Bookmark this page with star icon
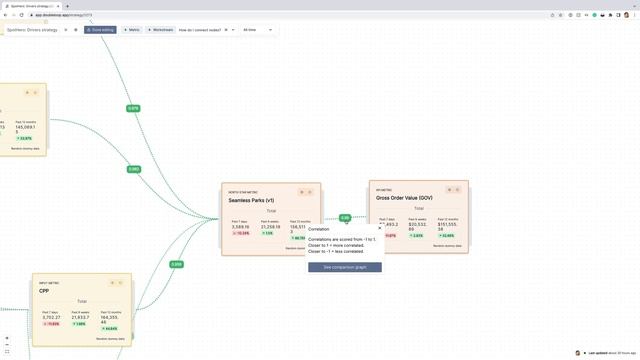 pos(560,15)
